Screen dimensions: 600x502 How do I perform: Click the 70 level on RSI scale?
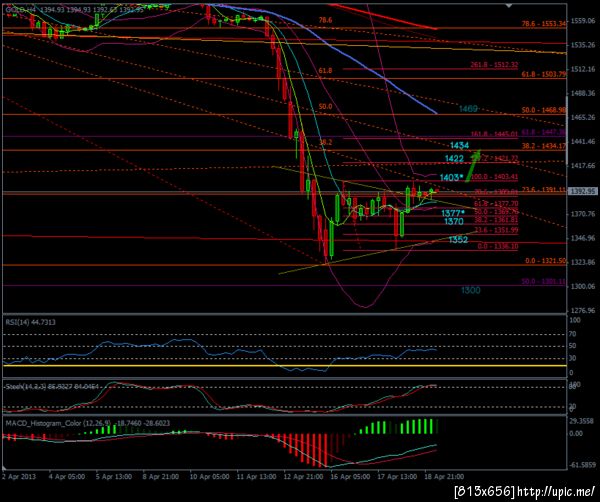pos(573,334)
